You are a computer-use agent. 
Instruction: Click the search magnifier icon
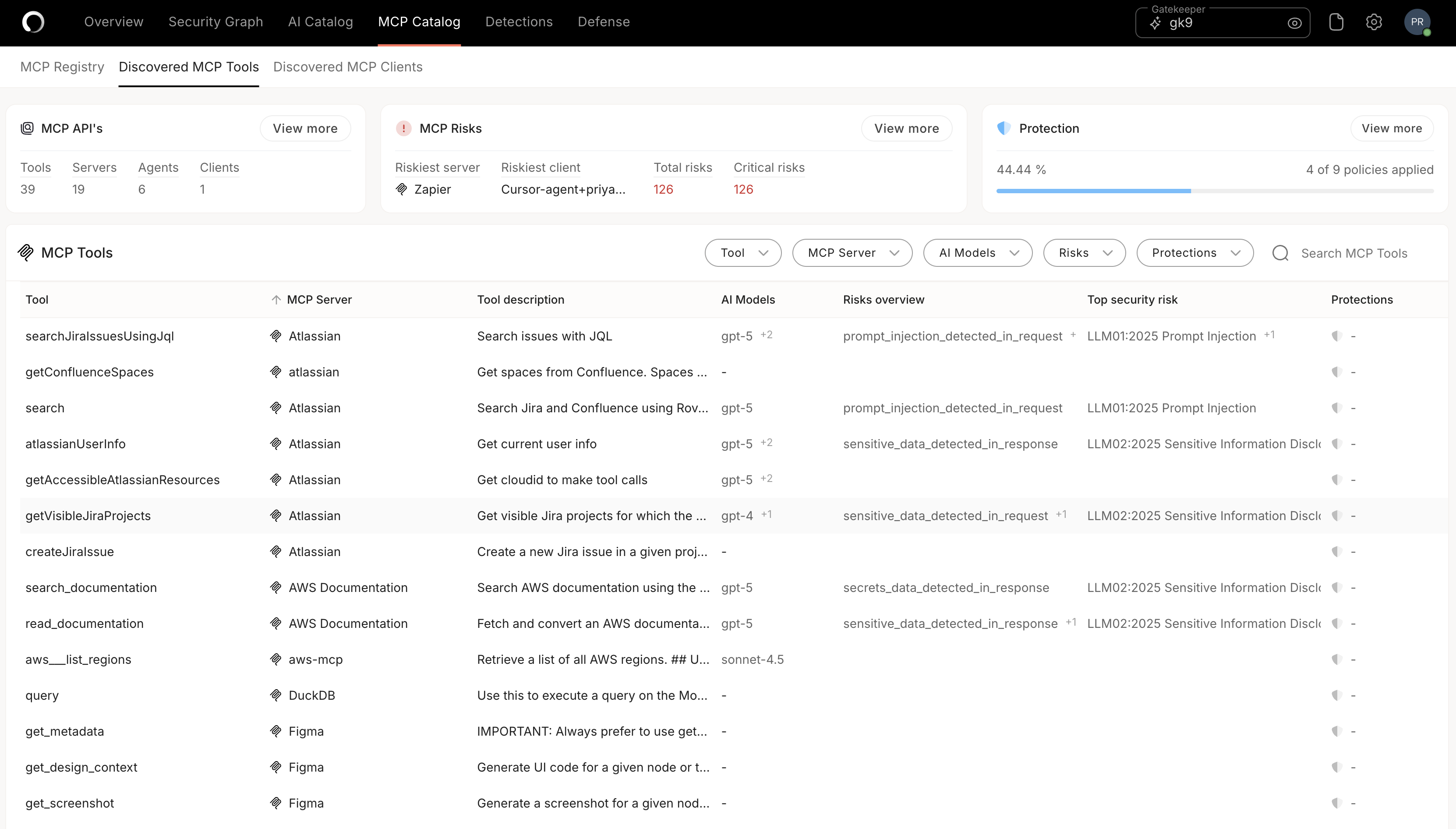pos(1280,253)
